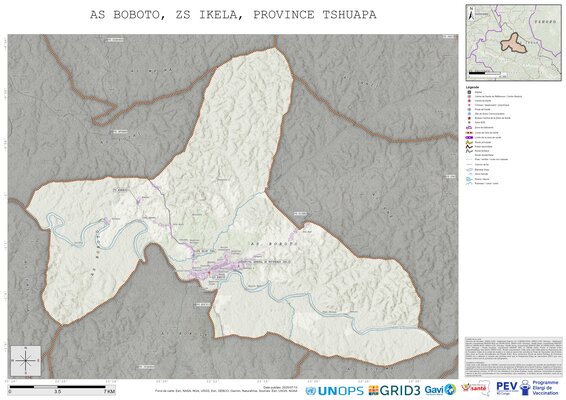Click the Légende heading
The image size is (566, 400).
[473, 87]
